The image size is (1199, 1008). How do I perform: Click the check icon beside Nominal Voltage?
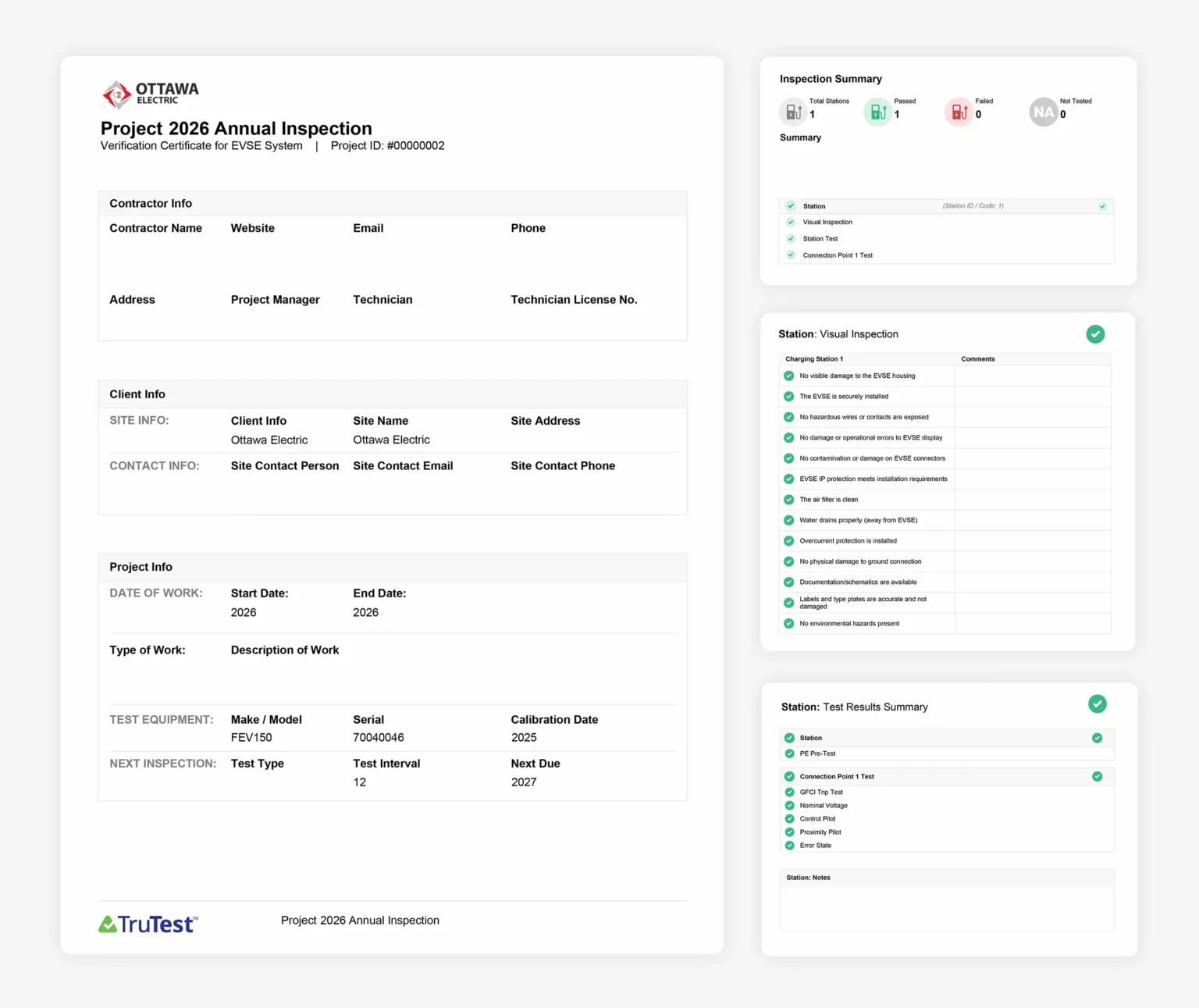coord(789,805)
